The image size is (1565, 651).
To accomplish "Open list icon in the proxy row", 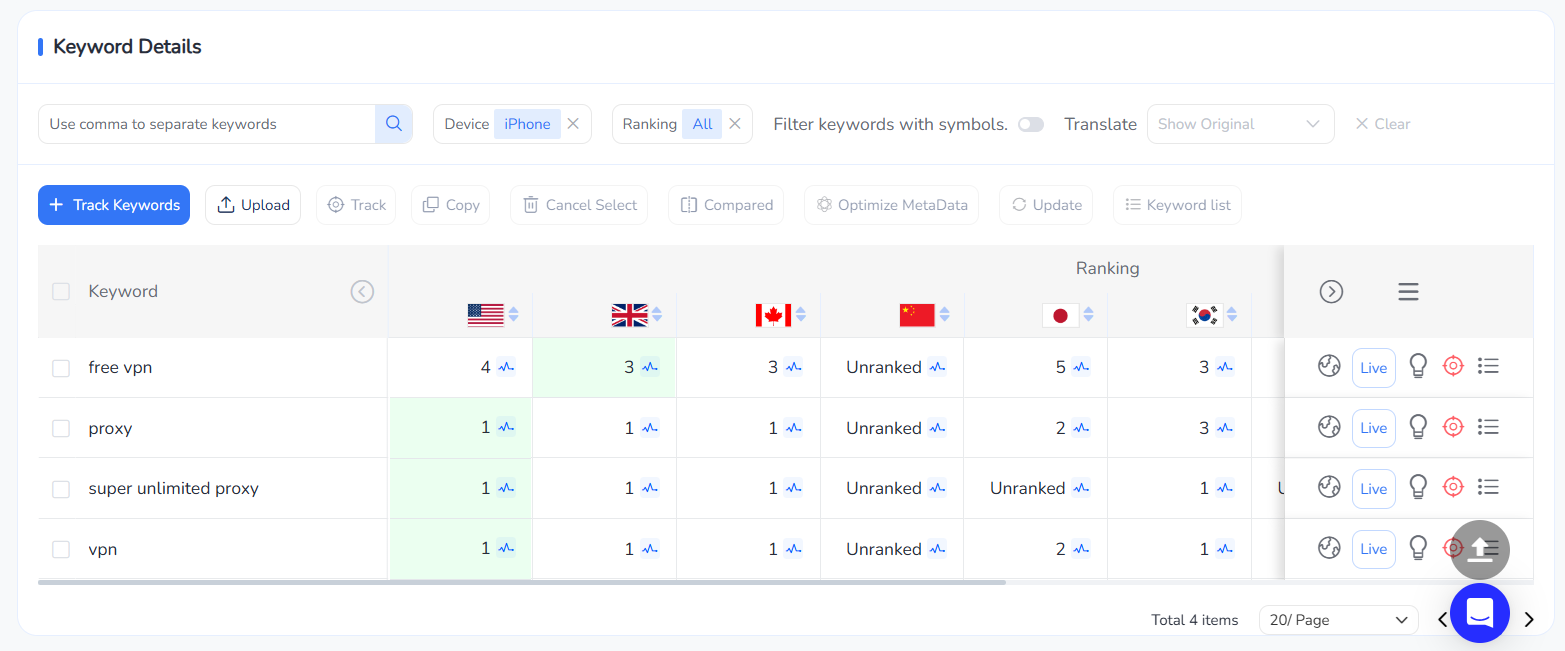I will (1488, 428).
